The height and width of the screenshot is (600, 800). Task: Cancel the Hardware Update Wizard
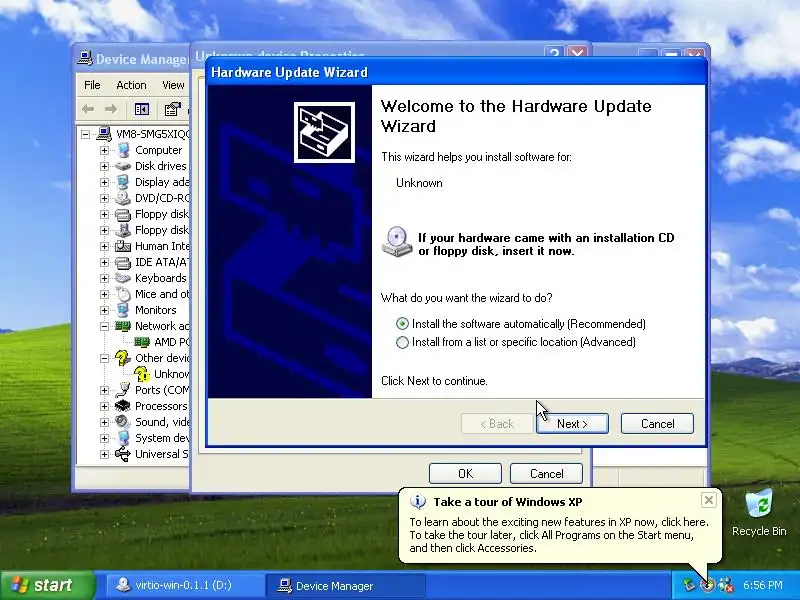[657, 423]
